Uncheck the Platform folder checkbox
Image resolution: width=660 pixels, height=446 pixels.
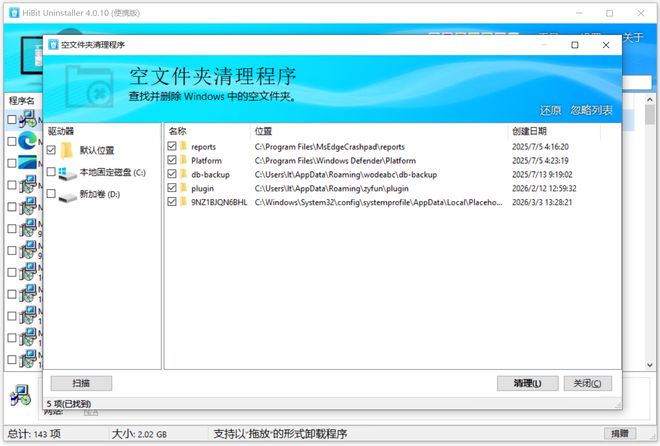point(172,160)
